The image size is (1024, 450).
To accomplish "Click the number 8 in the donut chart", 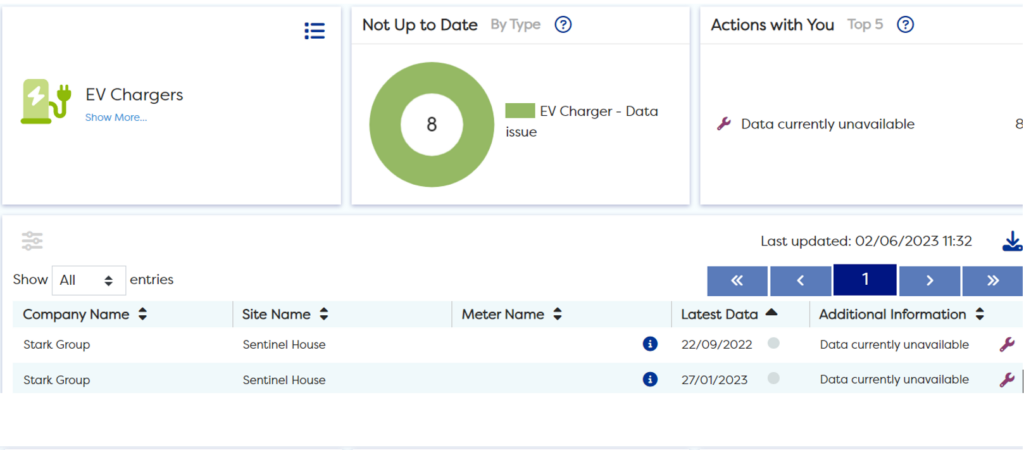I will [x=432, y=124].
